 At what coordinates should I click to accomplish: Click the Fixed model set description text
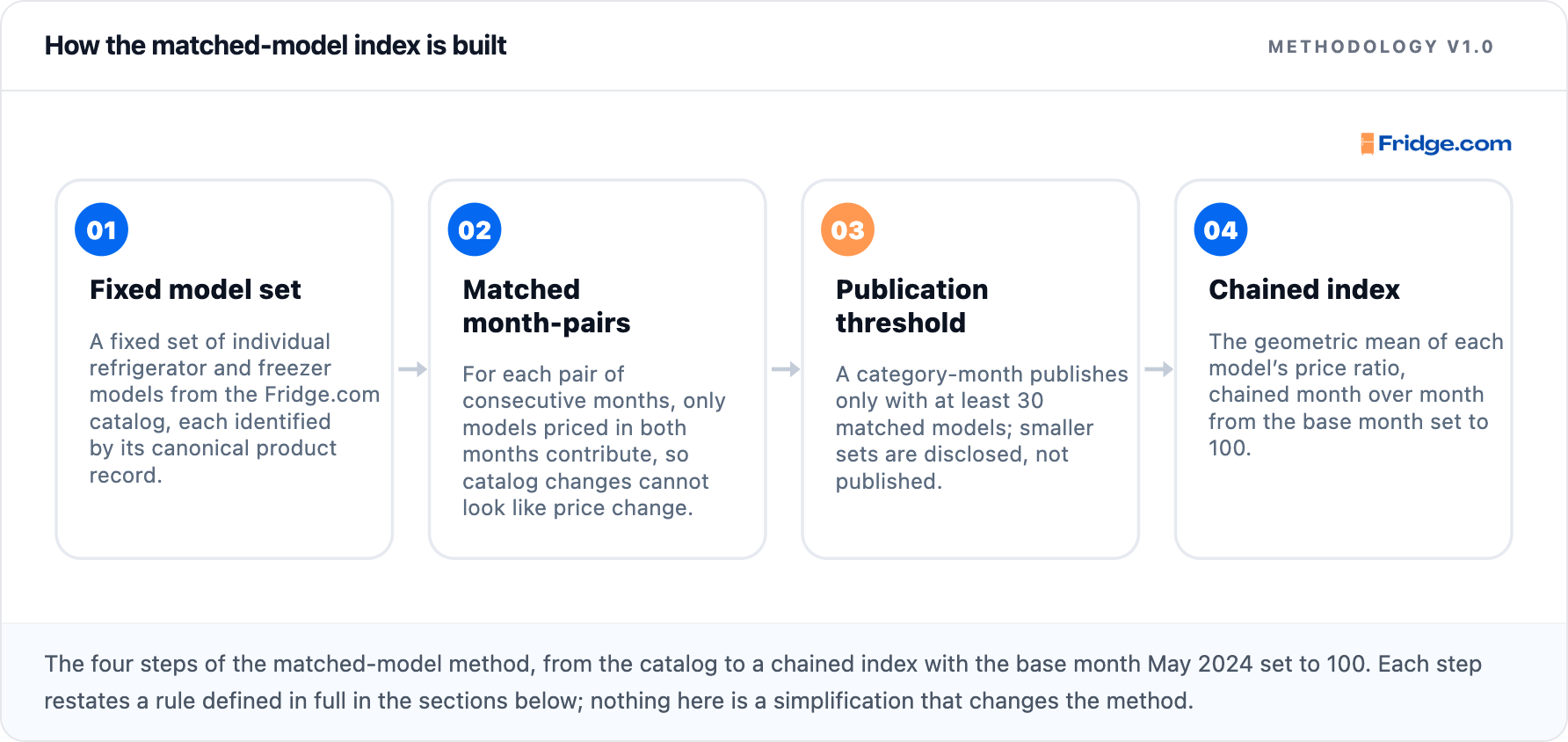(235, 408)
